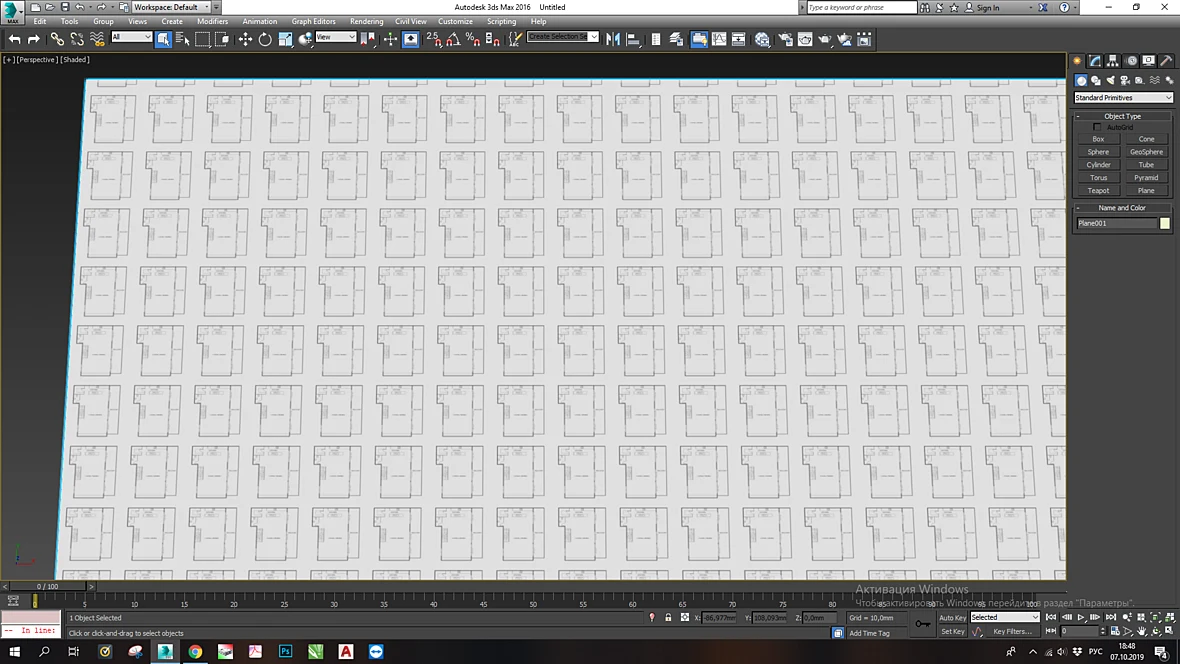Open the Rendering menu

(366, 21)
